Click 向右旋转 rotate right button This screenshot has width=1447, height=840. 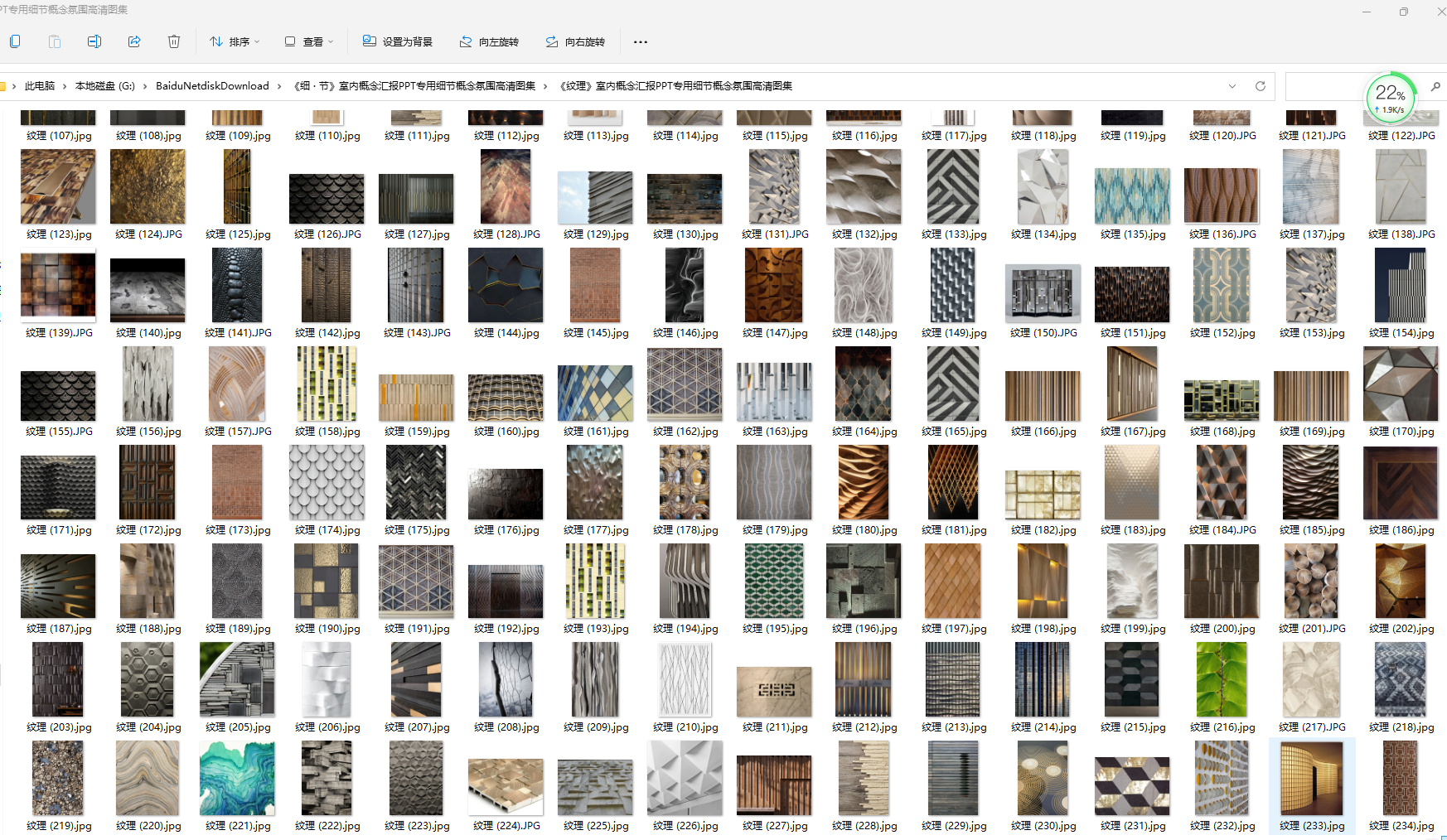pyautogui.click(x=575, y=41)
